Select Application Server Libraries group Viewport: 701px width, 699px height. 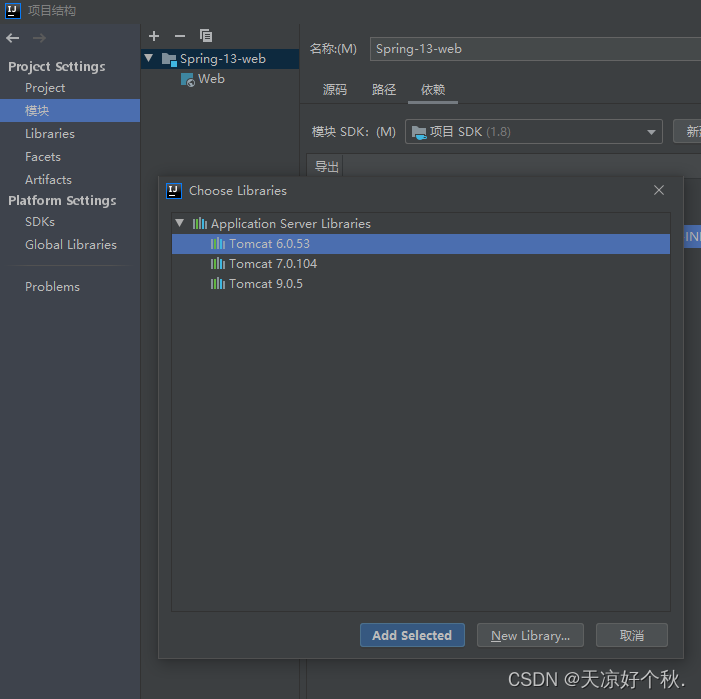tap(421, 223)
